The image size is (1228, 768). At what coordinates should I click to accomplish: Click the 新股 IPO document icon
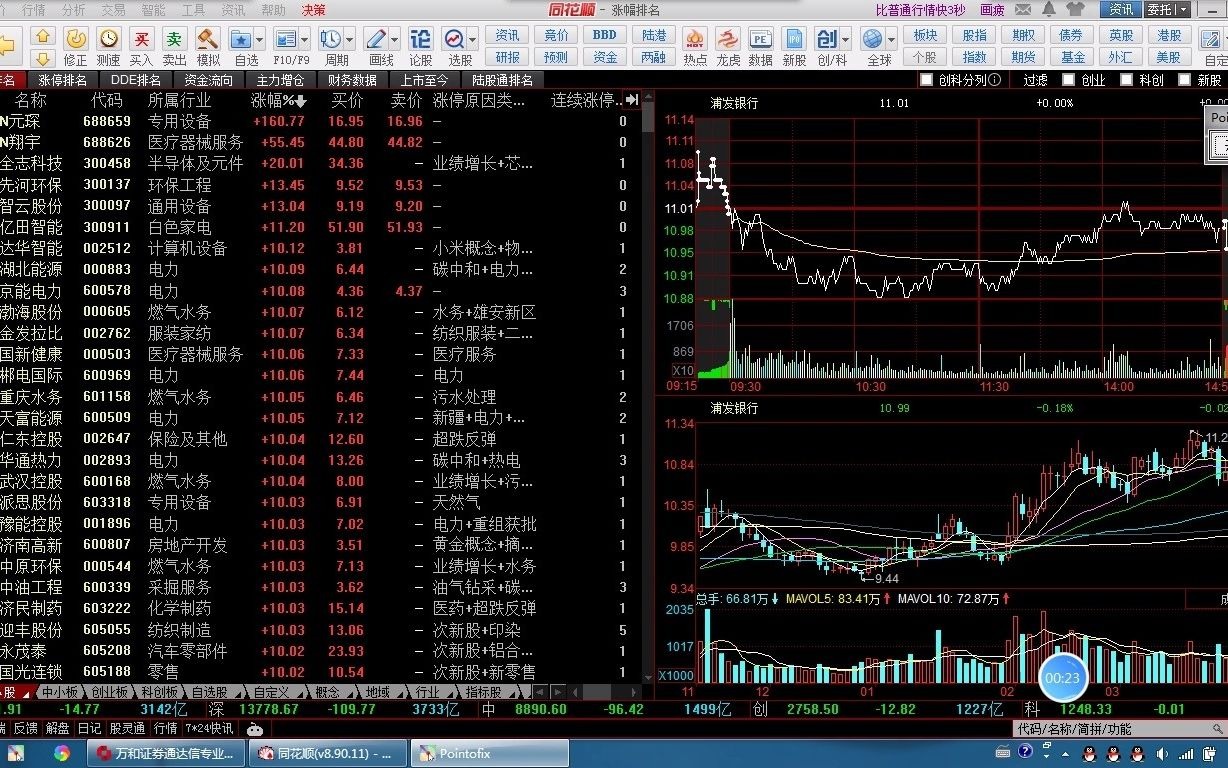[795, 40]
